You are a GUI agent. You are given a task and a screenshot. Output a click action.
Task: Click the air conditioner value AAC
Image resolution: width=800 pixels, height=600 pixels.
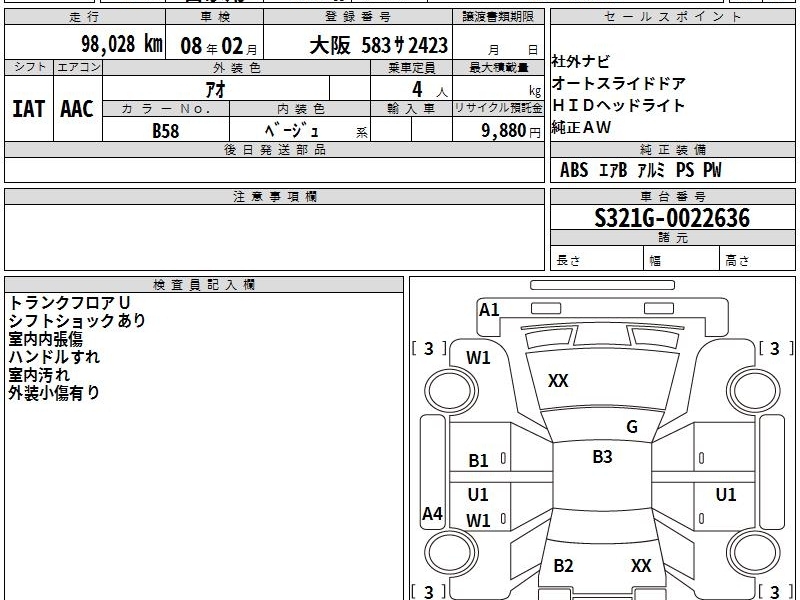(x=77, y=109)
